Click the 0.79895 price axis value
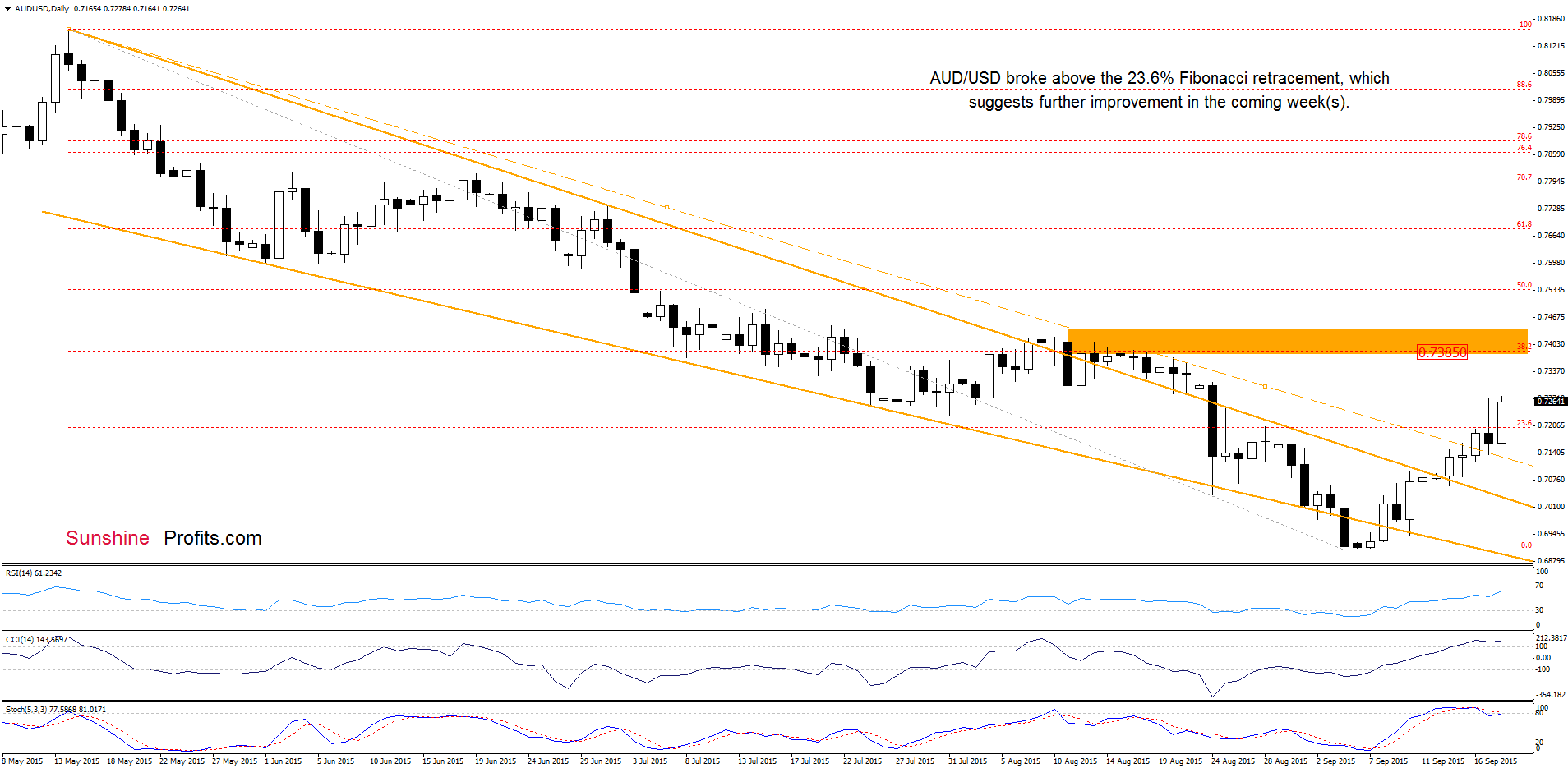This screenshot has width=1568, height=768. pos(1552,100)
